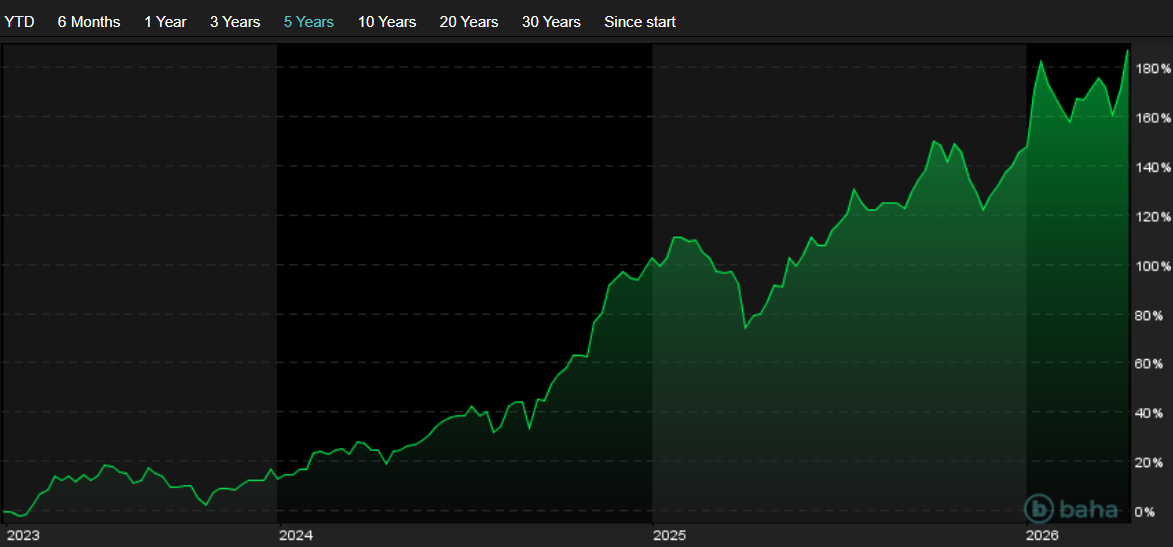Click the chart line's final peak at right edge
The height and width of the screenshot is (547, 1173).
[x=1128, y=50]
